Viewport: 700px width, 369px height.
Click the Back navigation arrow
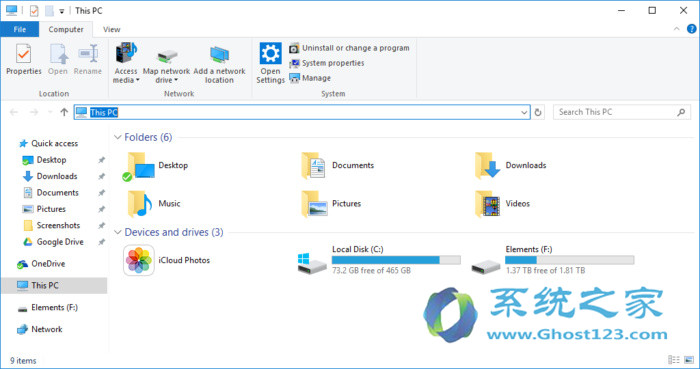14,112
